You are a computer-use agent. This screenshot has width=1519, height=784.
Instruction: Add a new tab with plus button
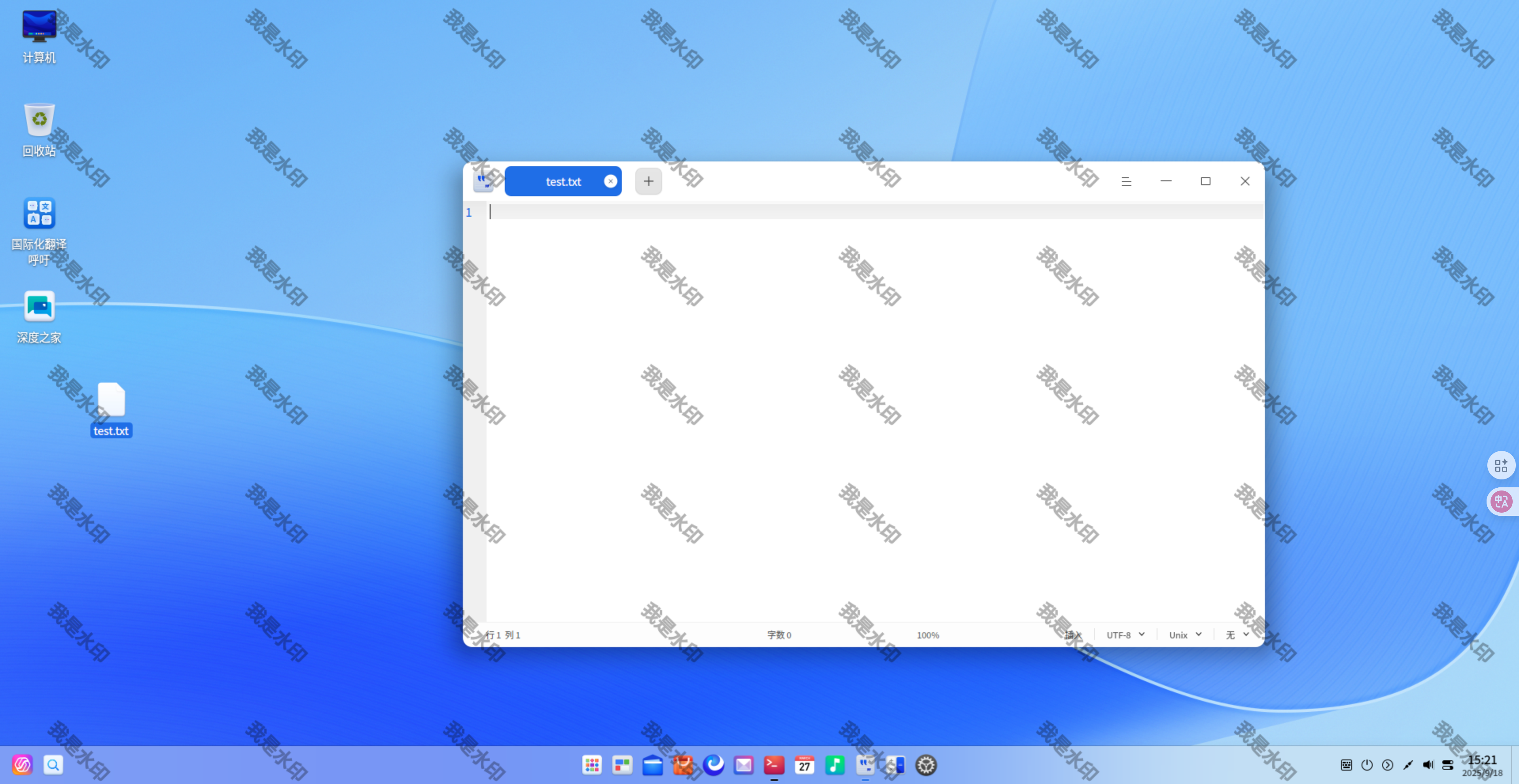click(648, 182)
